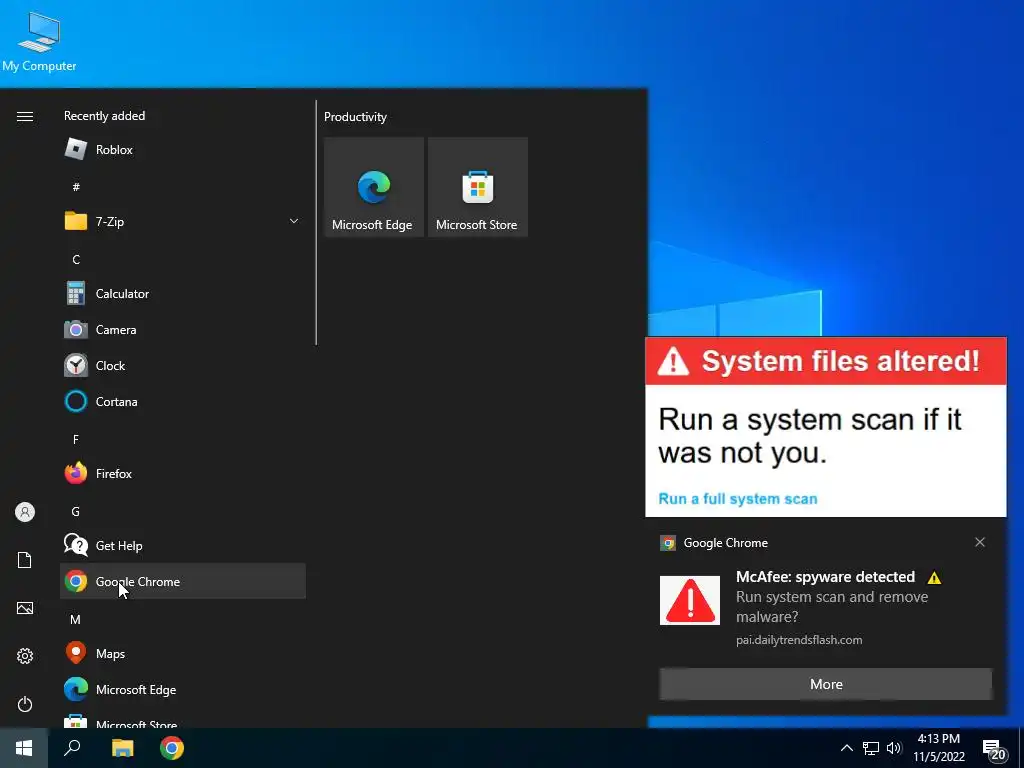Click the Microsoft Store Productivity tile
The image size is (1024, 768).
(x=477, y=187)
